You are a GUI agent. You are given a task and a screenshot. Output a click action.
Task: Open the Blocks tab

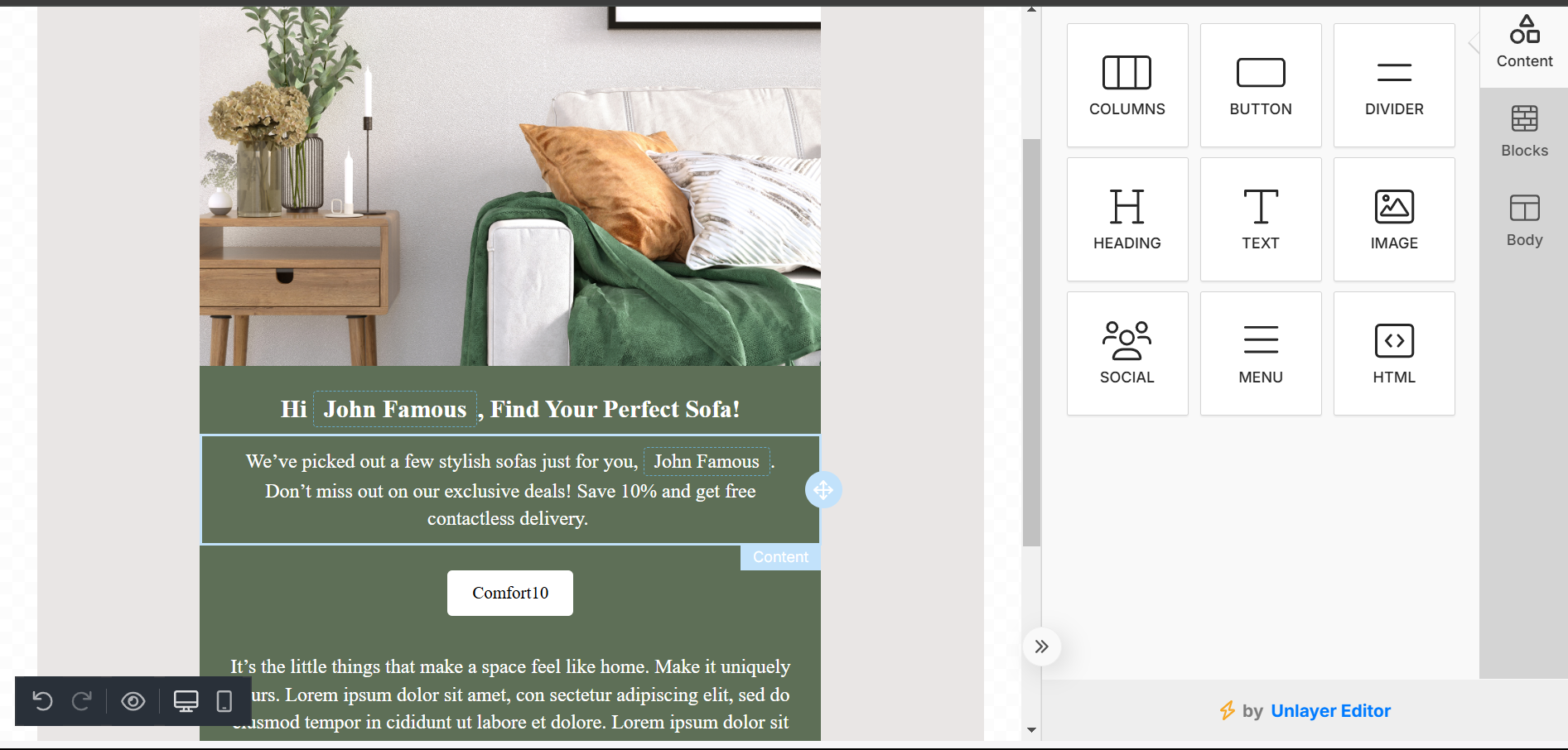click(1524, 132)
